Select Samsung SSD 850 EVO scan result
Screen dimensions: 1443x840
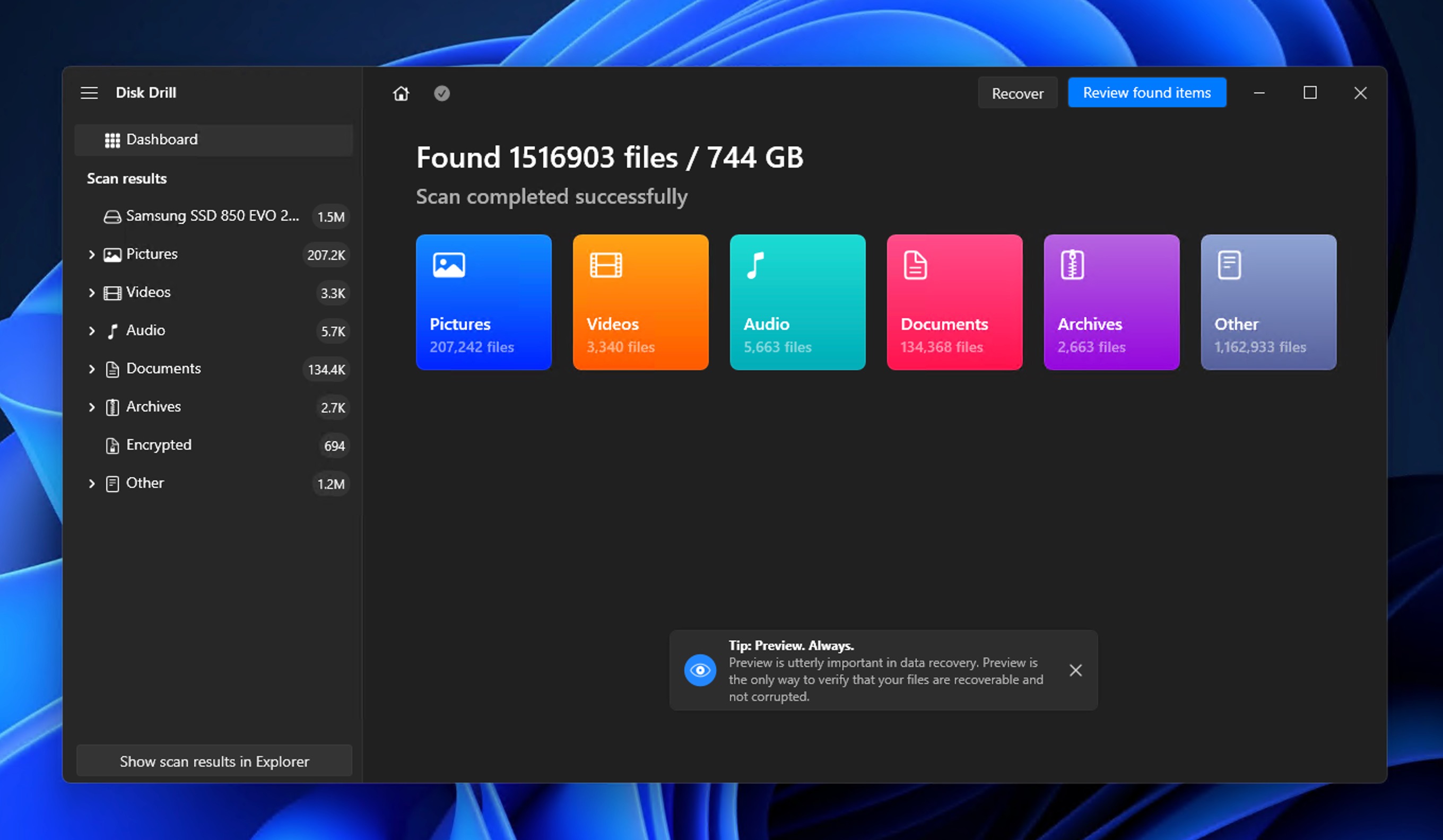212,216
